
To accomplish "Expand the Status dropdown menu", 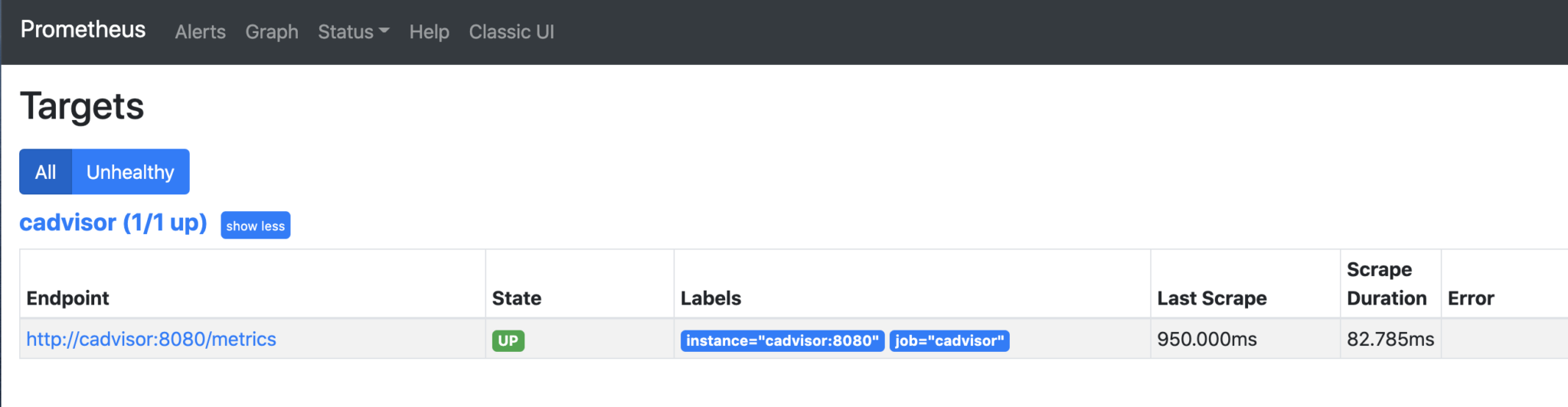I will click(x=354, y=32).
